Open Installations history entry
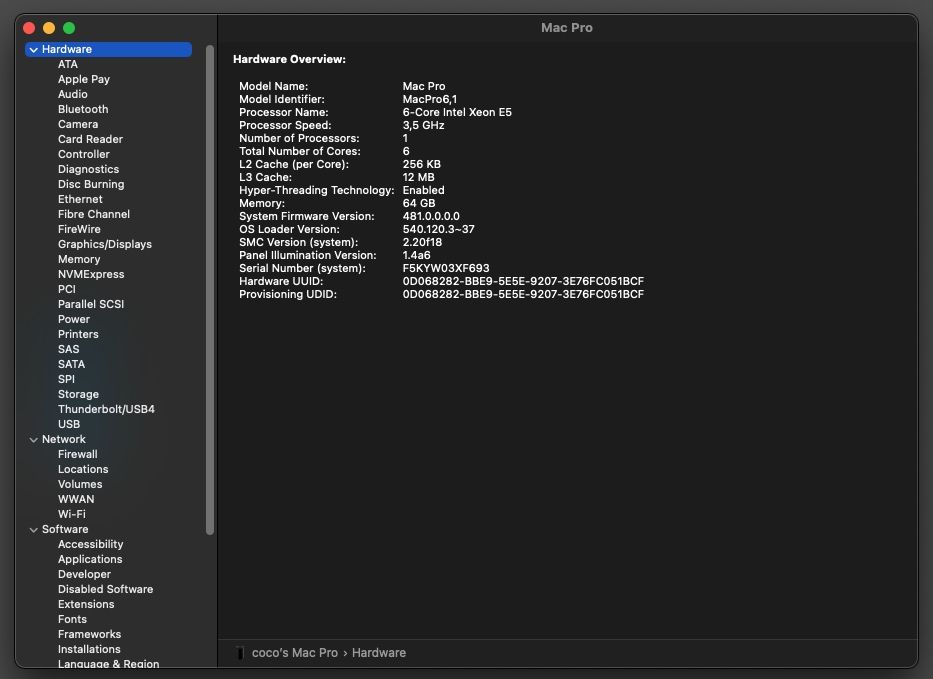 click(89, 649)
